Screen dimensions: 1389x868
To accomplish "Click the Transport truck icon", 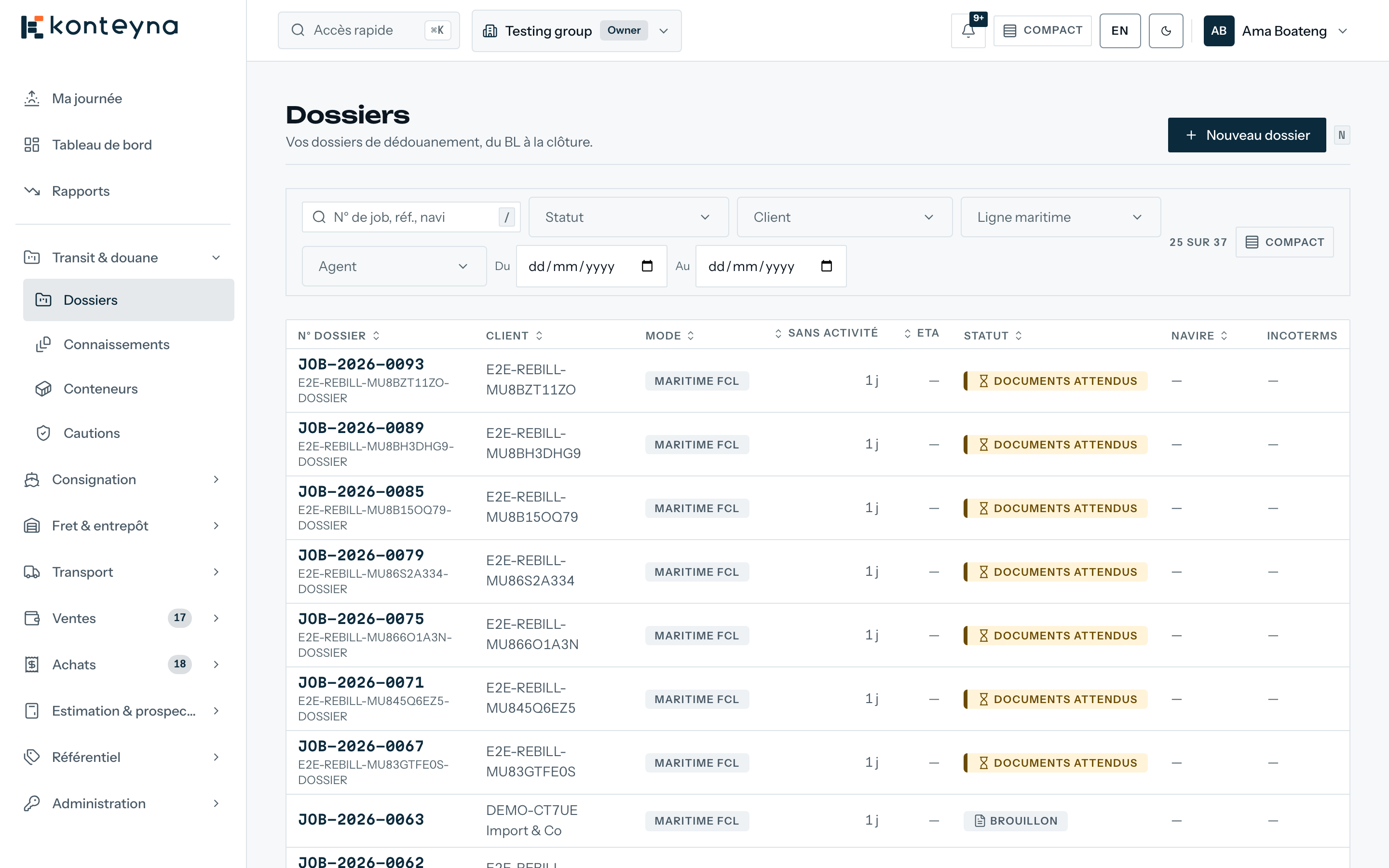I will point(31,572).
